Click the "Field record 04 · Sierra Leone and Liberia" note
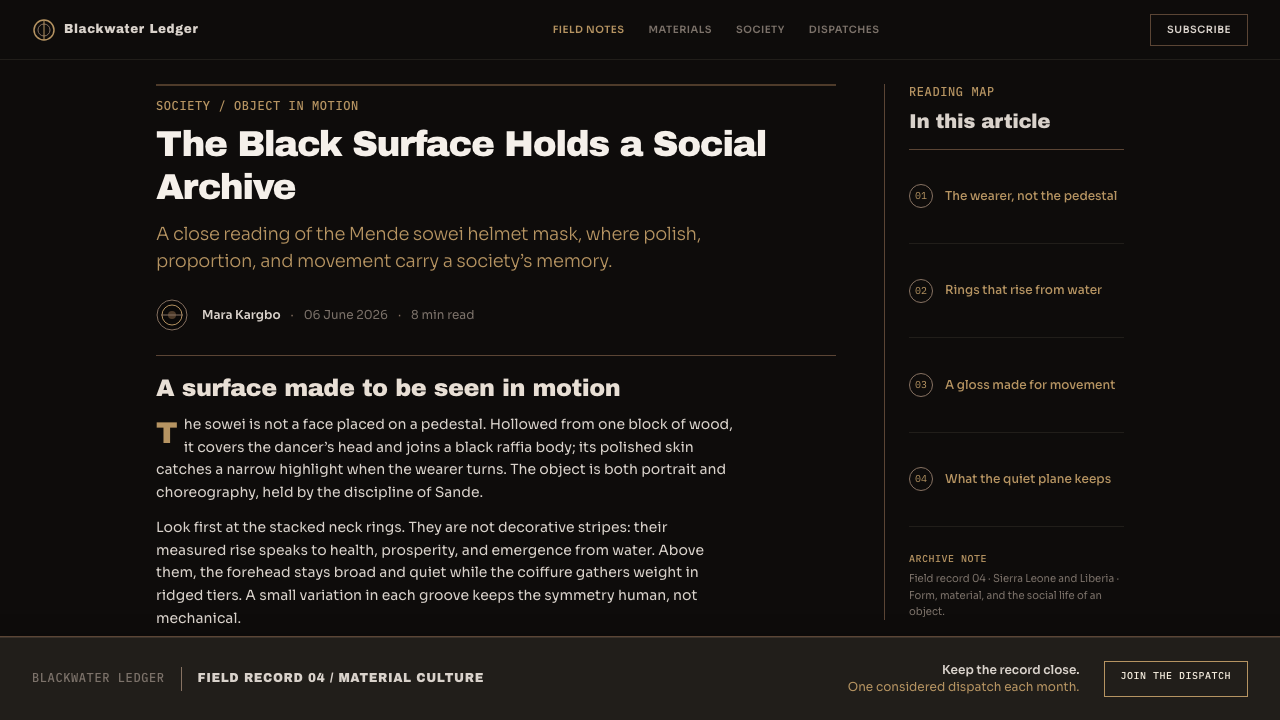 1014,595
